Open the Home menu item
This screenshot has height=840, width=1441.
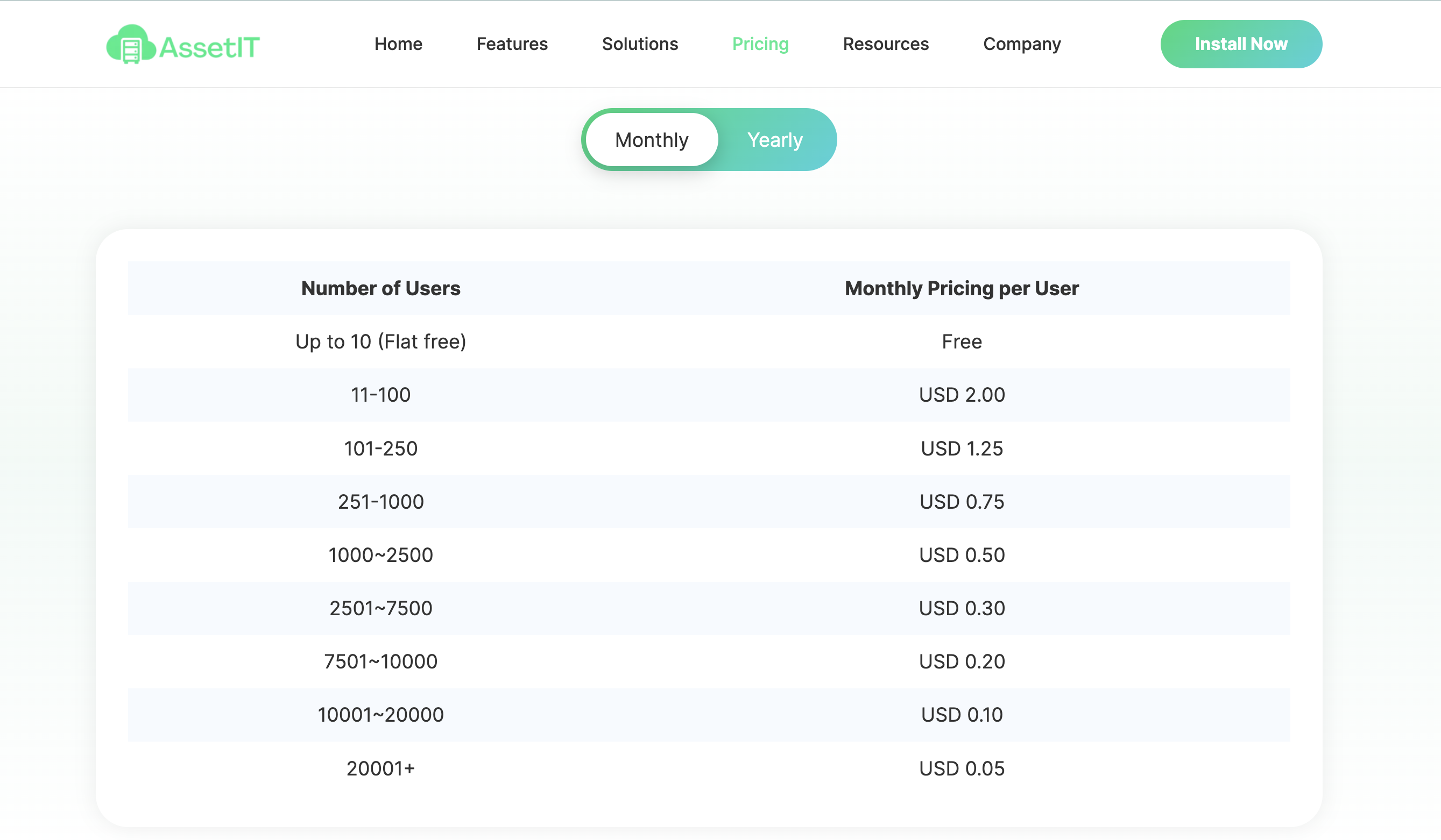tap(398, 44)
